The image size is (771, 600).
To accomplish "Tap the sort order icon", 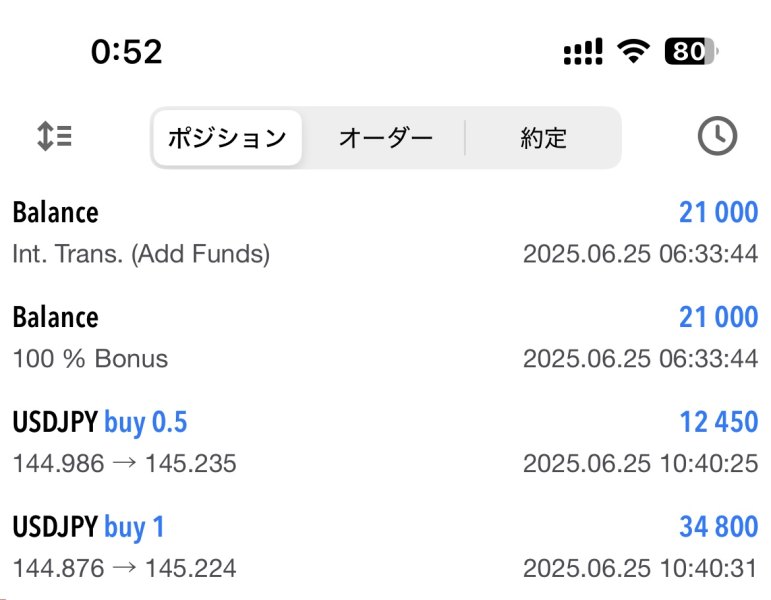I will tap(54, 136).
